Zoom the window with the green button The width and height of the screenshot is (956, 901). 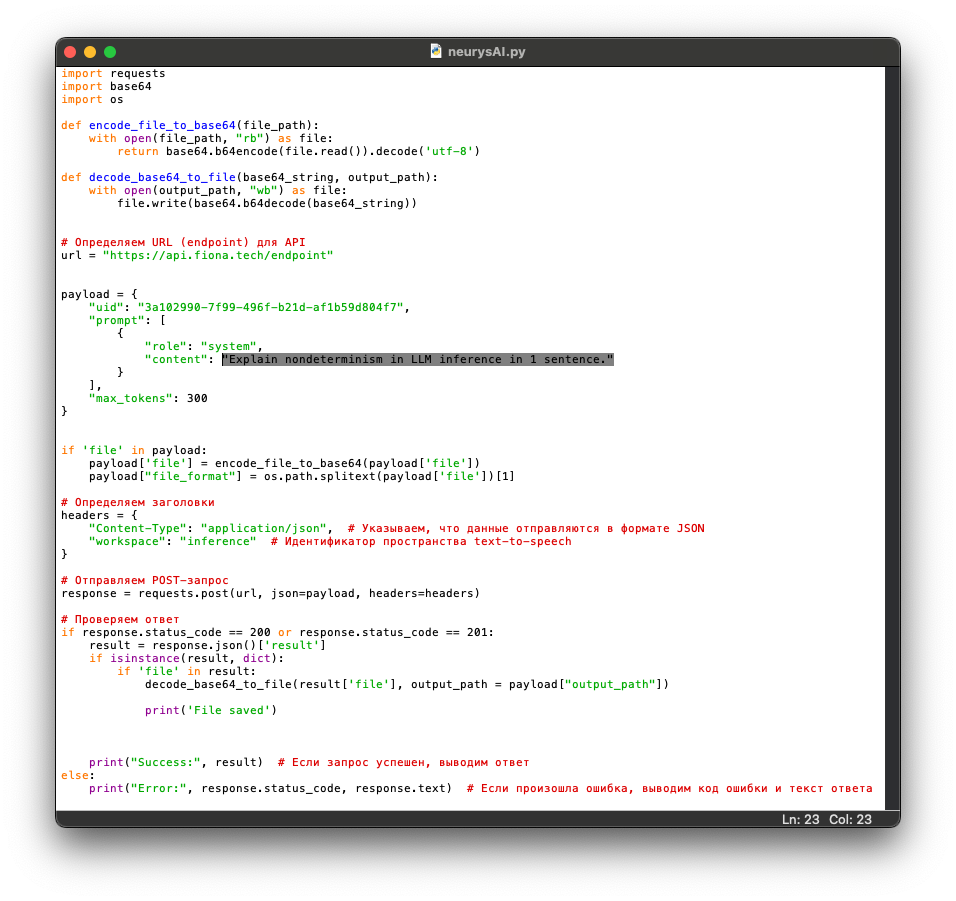110,52
